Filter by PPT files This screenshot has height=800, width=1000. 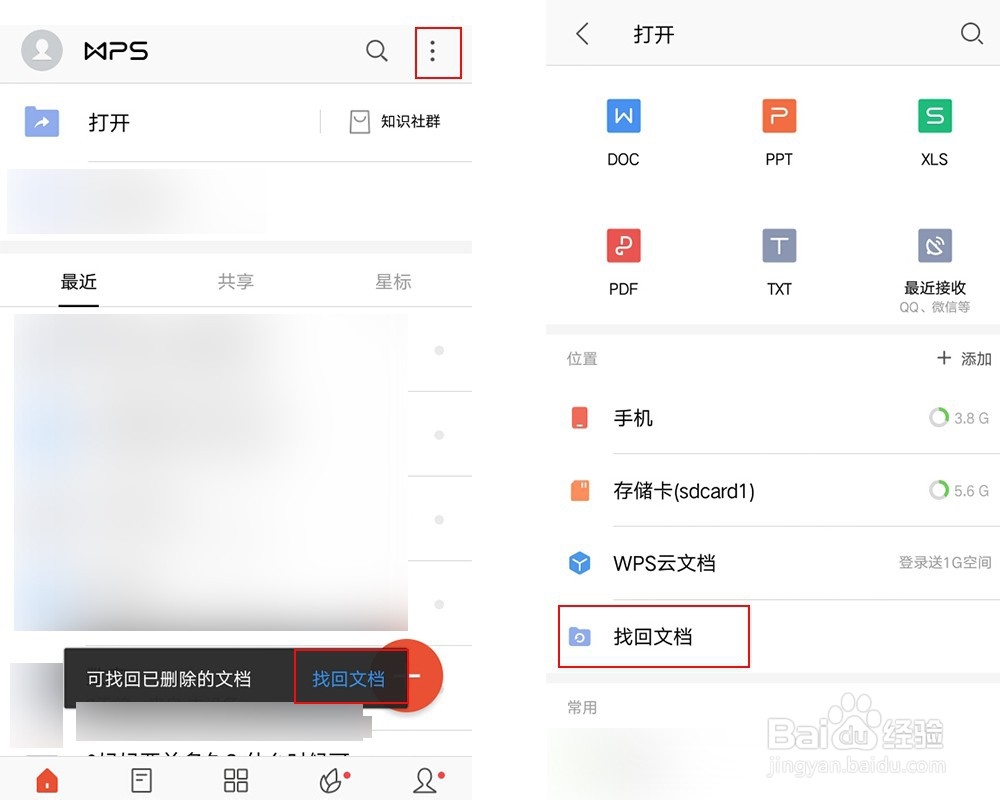tap(779, 133)
